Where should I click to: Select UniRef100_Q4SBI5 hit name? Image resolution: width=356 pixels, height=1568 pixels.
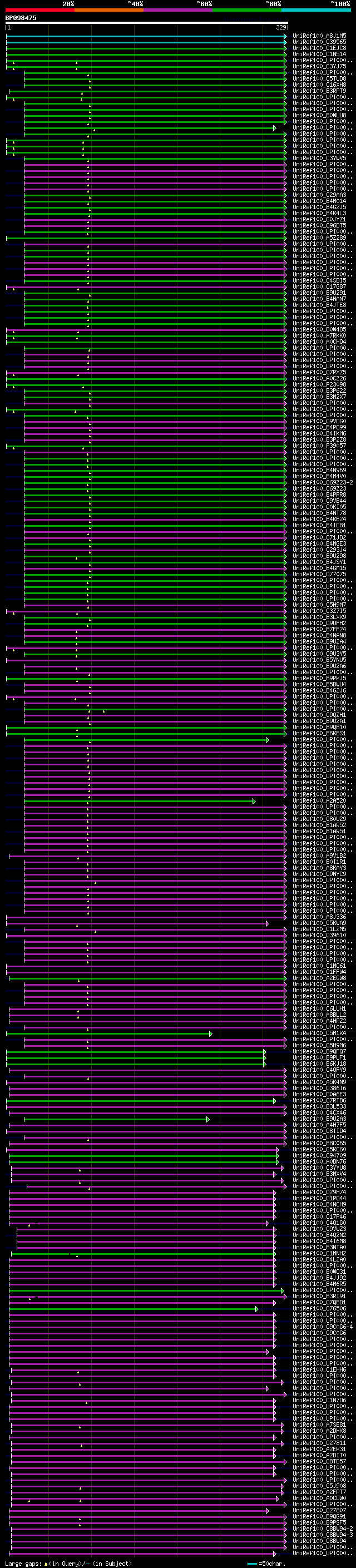click(x=319, y=280)
